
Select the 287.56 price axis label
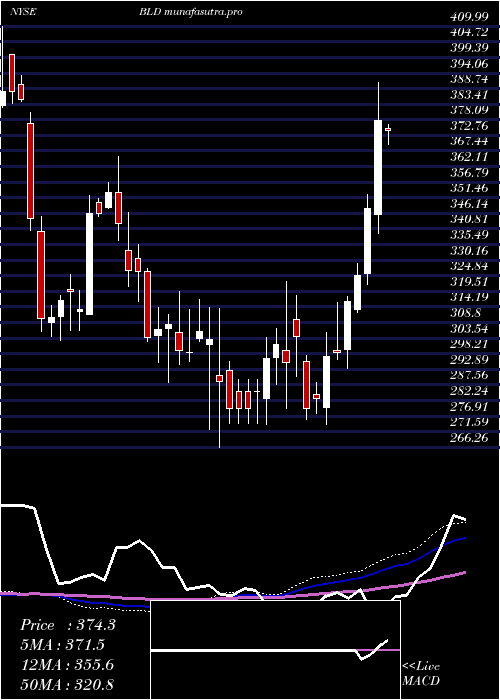pos(468,375)
